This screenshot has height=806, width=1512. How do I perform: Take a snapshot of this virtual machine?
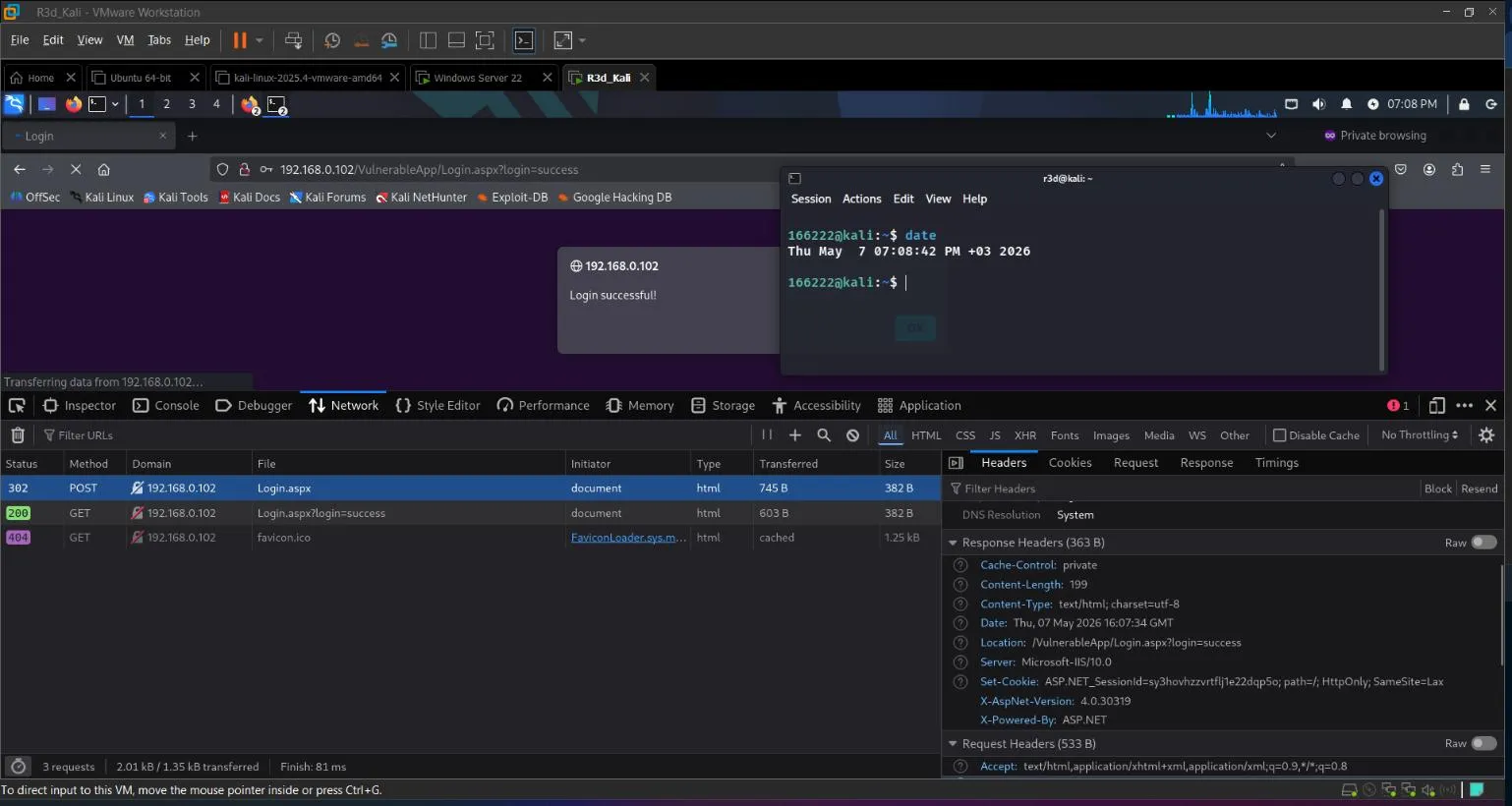(x=332, y=40)
